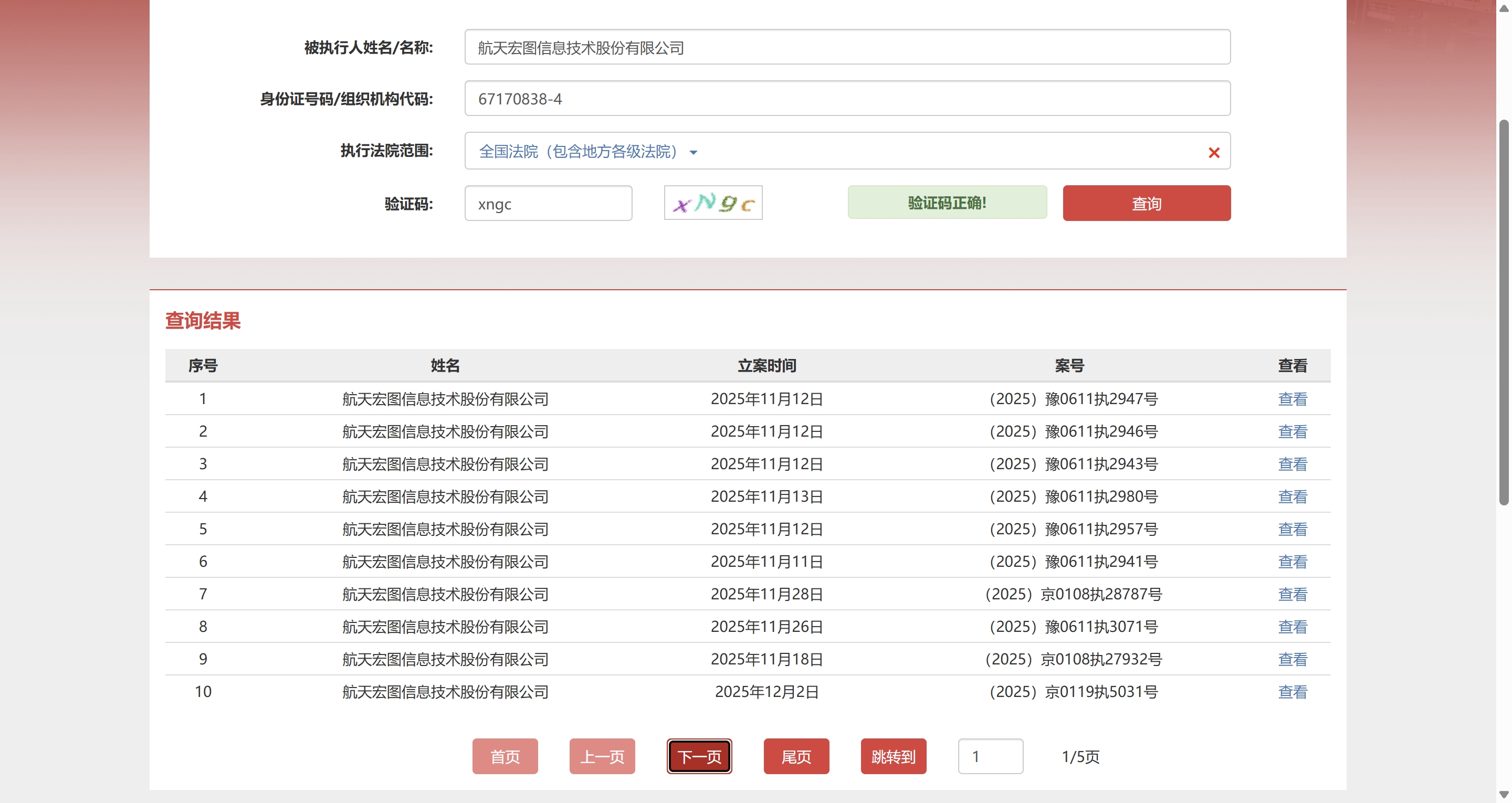The image size is (1512, 803).
Task: Click the red 查询 search button
Action: click(1146, 203)
